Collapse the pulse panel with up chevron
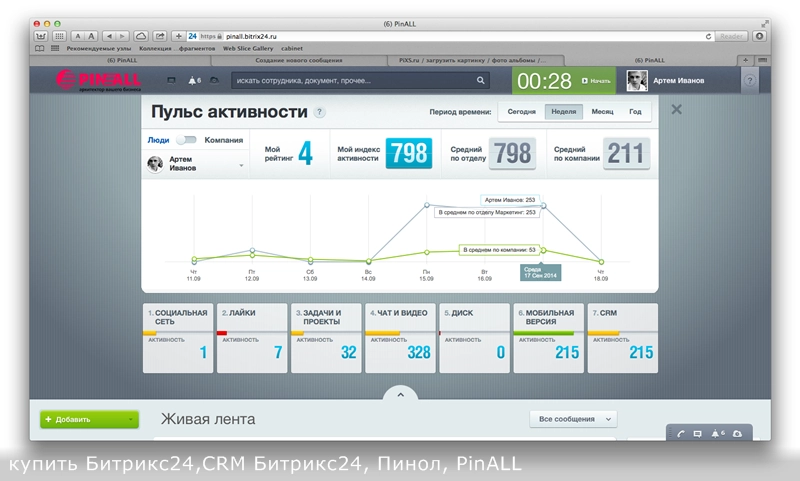This screenshot has height=481, width=800. 401,394
